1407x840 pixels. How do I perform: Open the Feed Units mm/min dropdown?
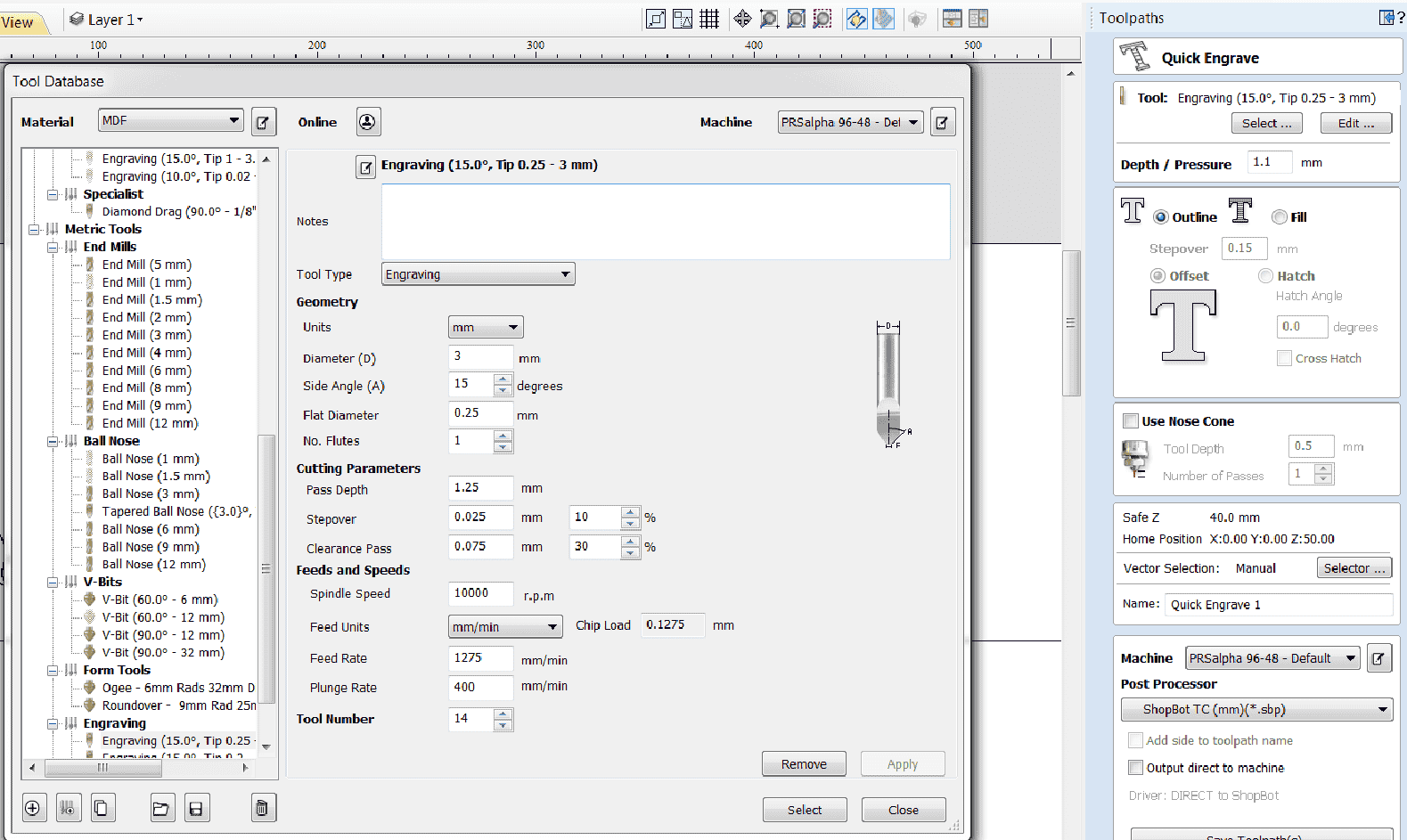pyautogui.click(x=505, y=627)
